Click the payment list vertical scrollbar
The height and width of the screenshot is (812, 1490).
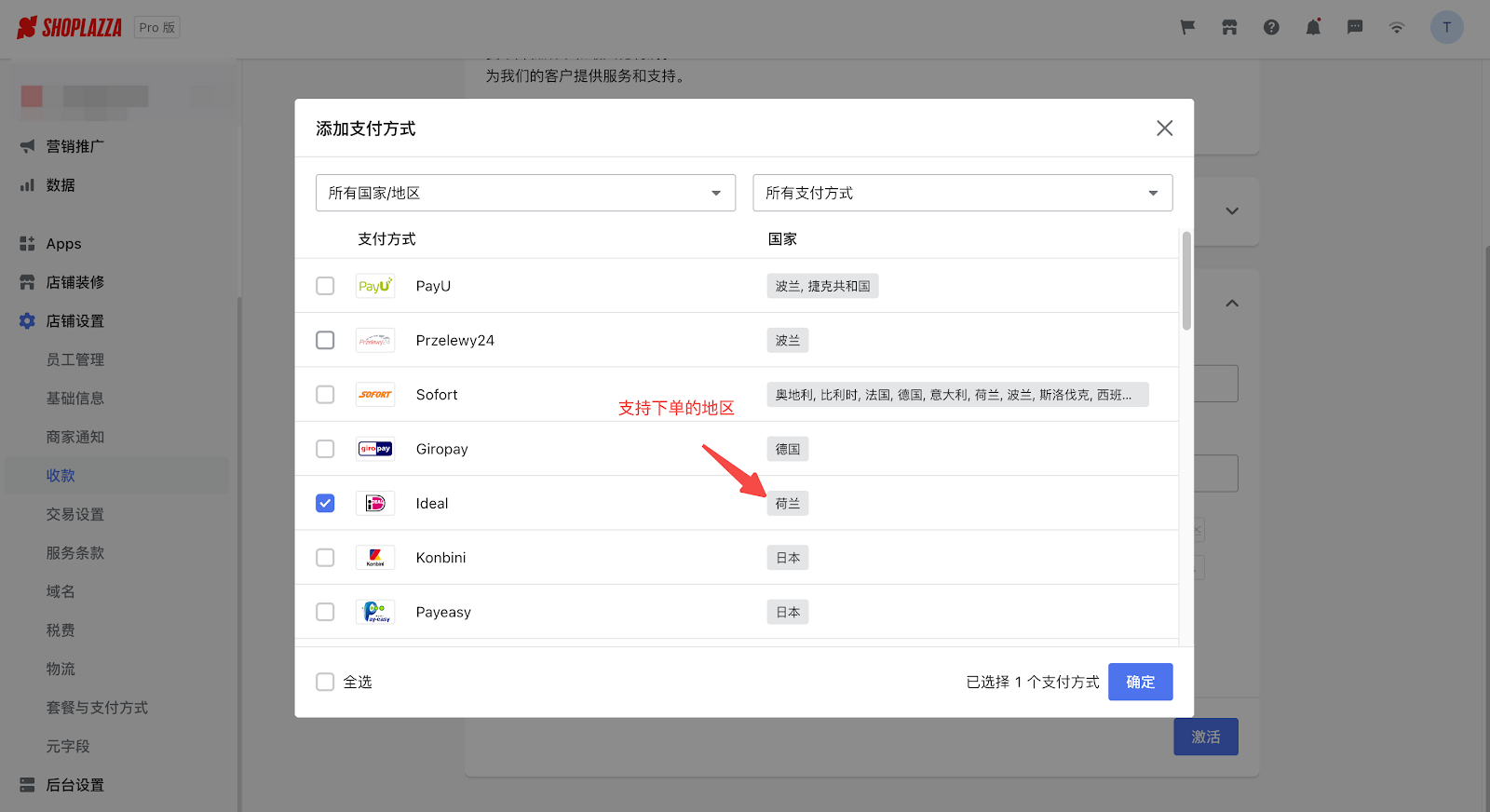(1186, 280)
